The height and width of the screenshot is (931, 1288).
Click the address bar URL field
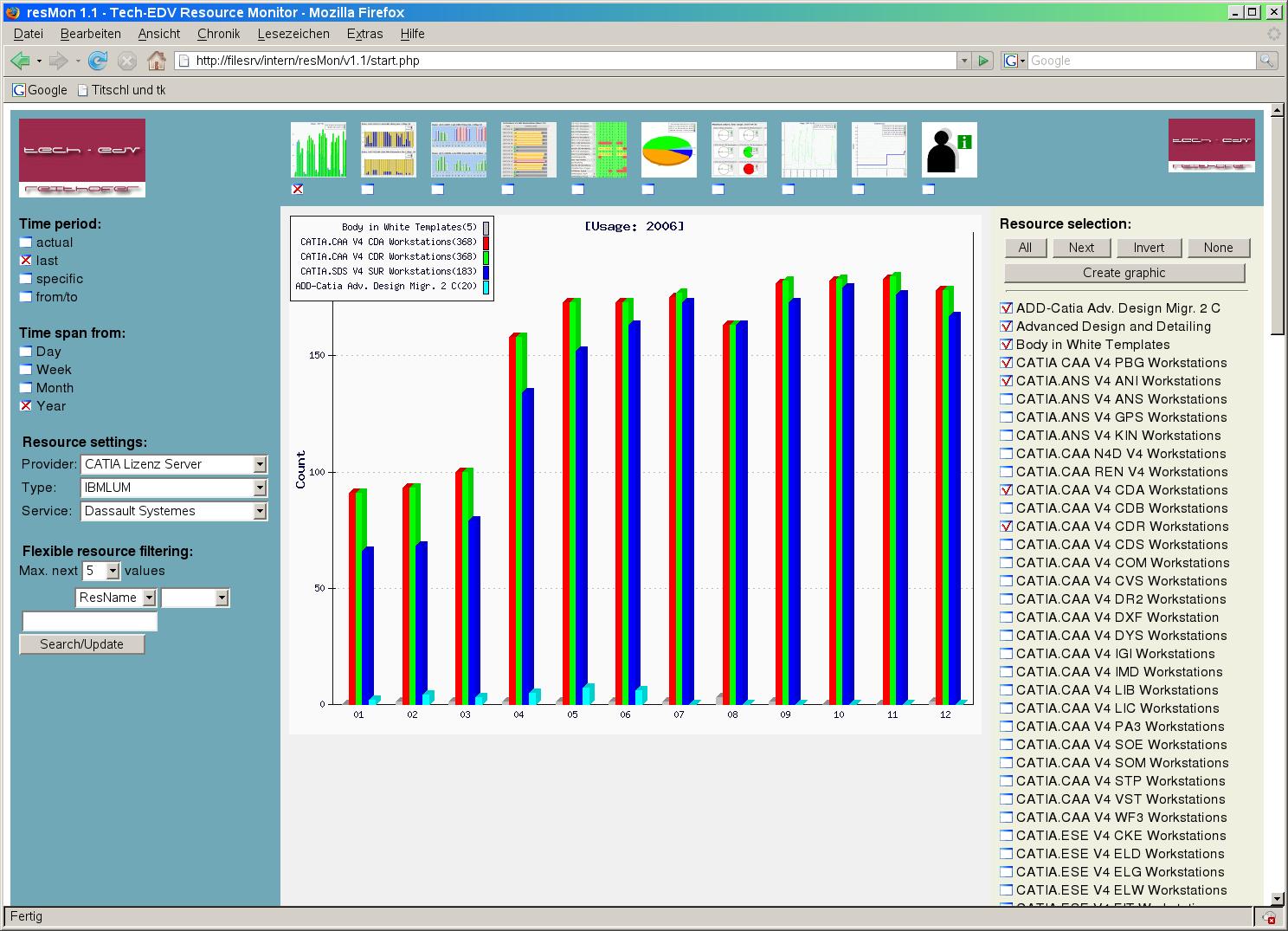click(x=566, y=61)
